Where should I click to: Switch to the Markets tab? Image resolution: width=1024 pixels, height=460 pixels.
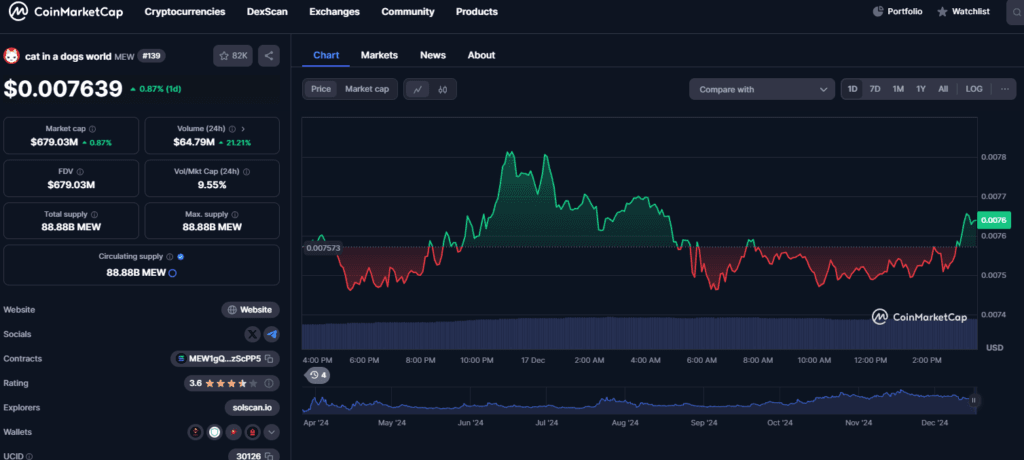pos(379,56)
